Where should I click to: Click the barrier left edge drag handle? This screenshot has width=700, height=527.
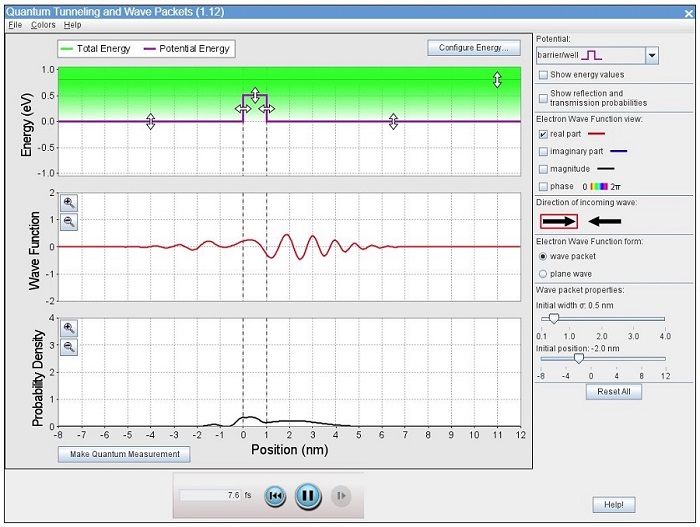pos(243,109)
